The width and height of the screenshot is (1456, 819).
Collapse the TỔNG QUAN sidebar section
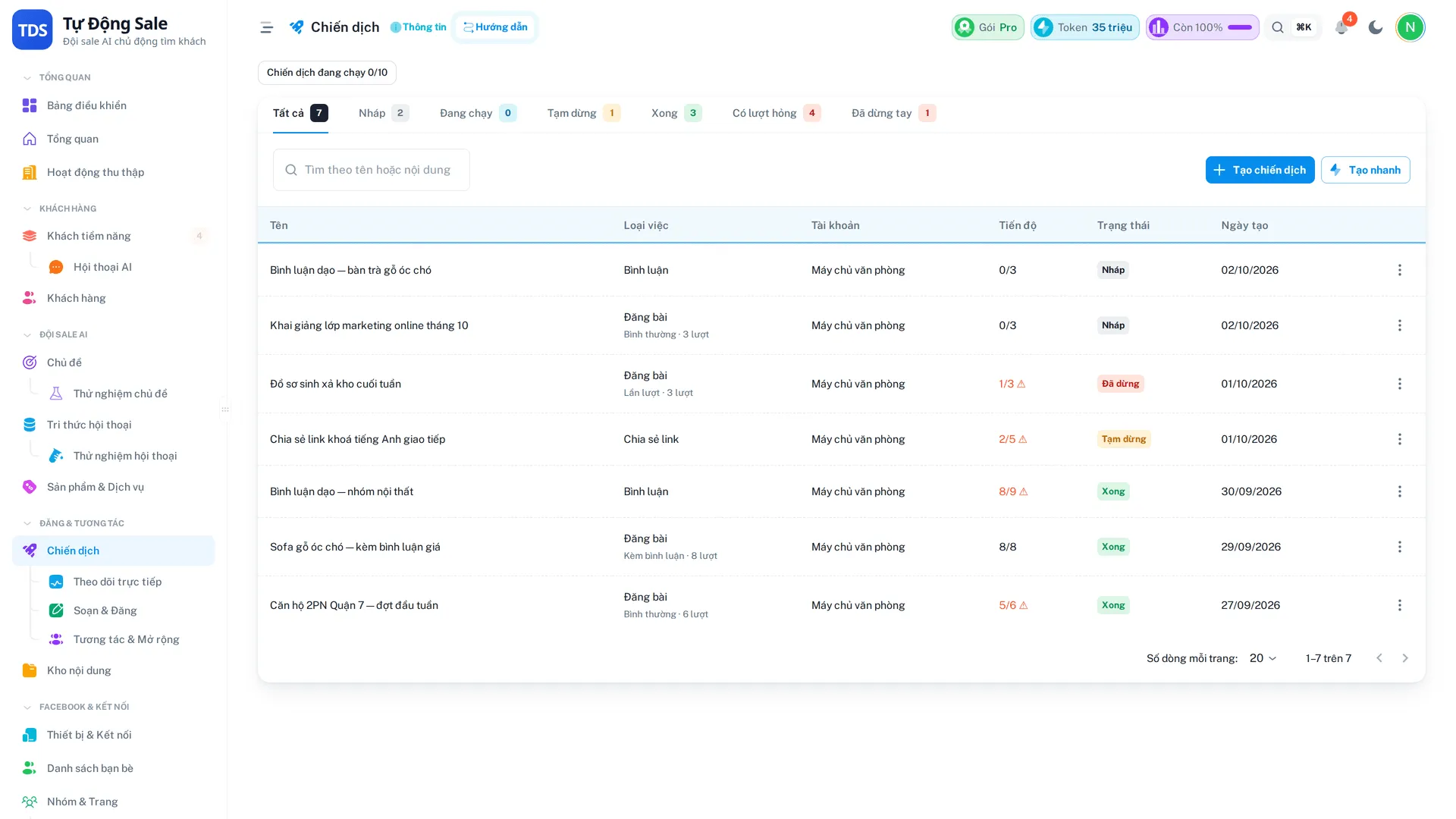tap(27, 77)
